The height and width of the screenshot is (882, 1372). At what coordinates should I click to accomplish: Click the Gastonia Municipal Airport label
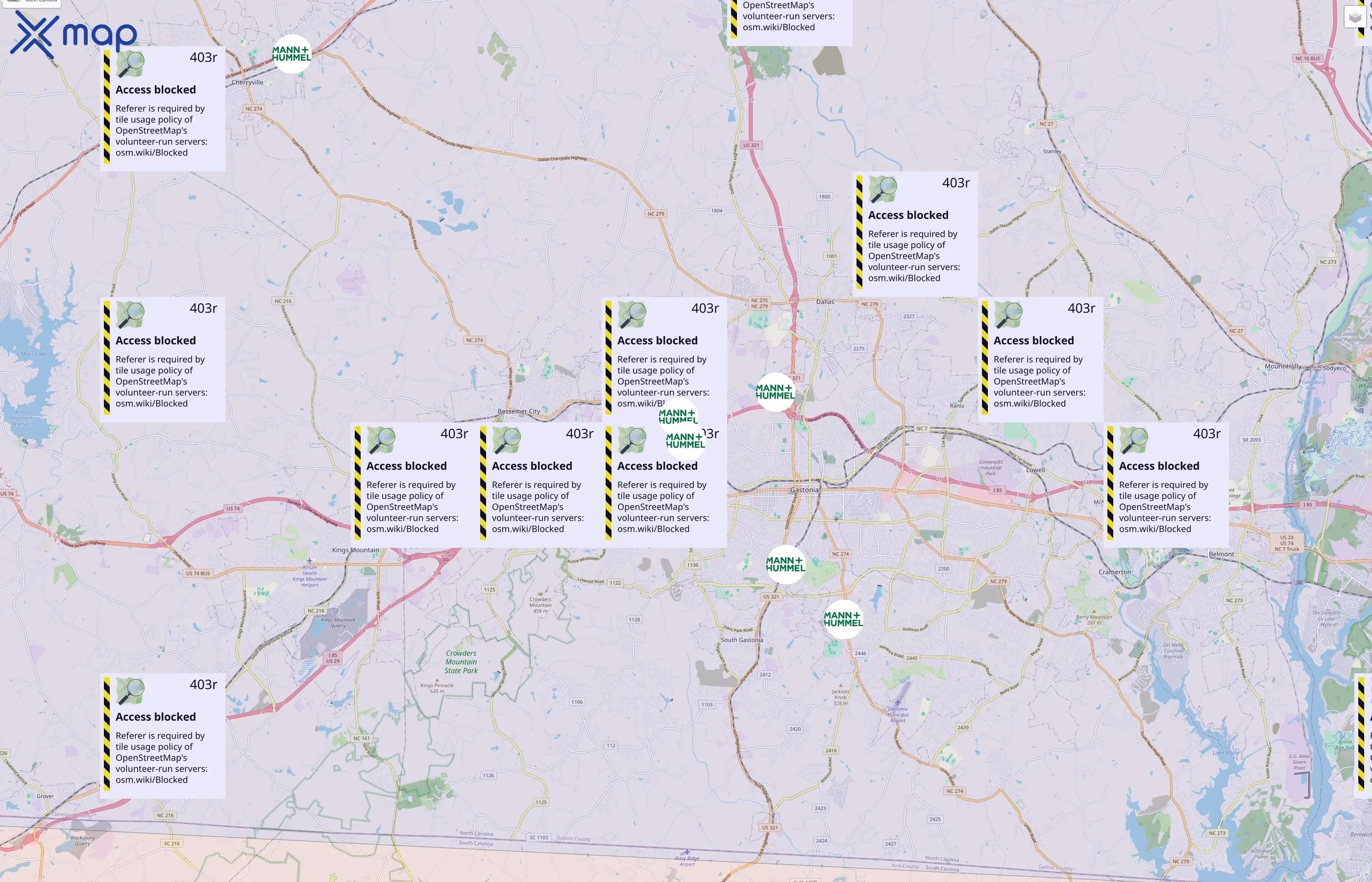click(897, 714)
